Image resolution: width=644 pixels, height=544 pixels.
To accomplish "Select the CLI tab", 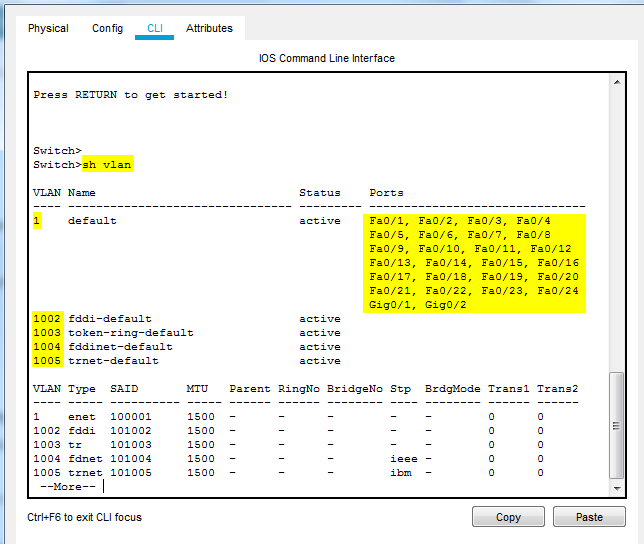I will pyautogui.click(x=155, y=28).
